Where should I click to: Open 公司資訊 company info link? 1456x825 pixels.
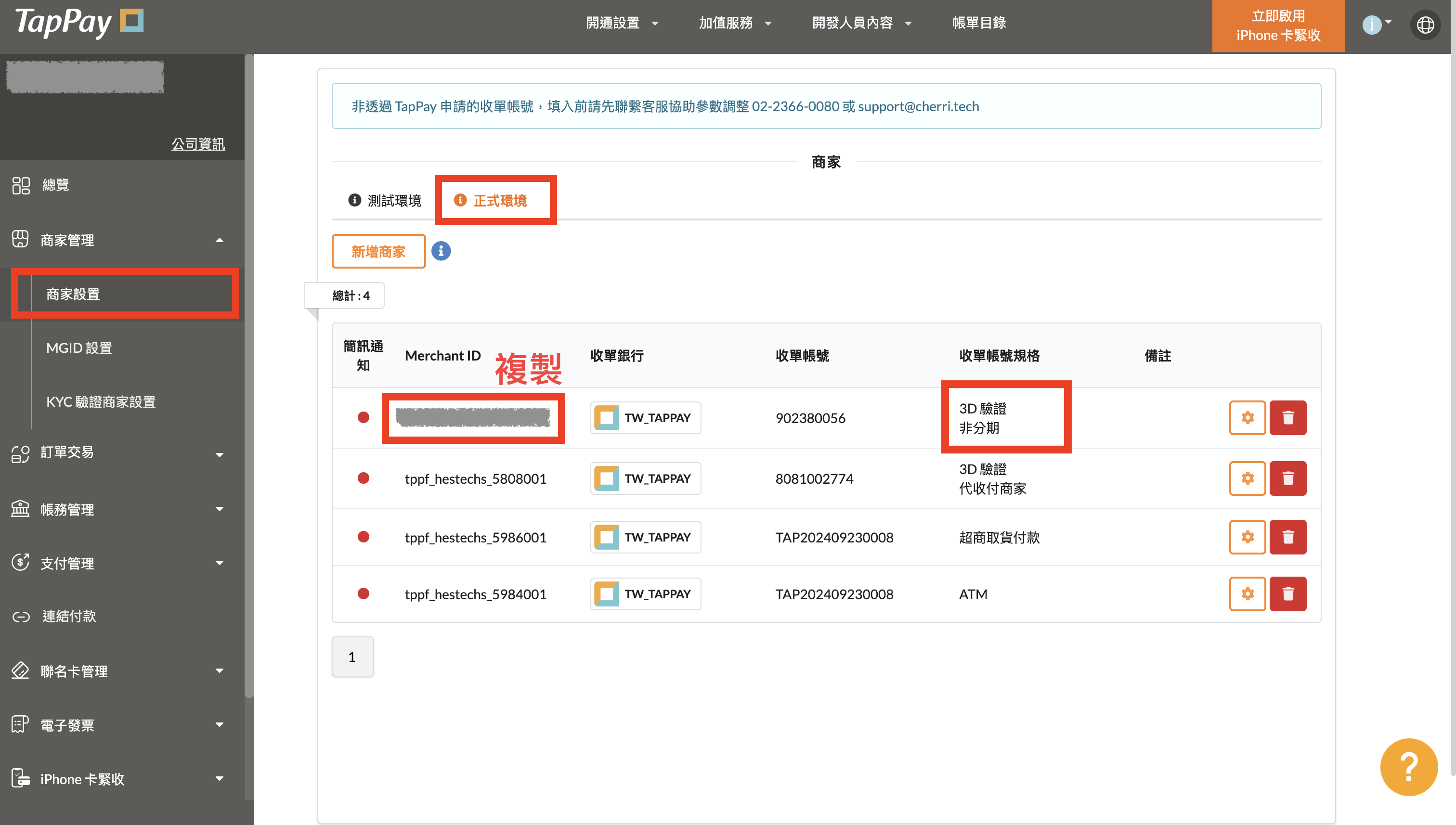[198, 143]
